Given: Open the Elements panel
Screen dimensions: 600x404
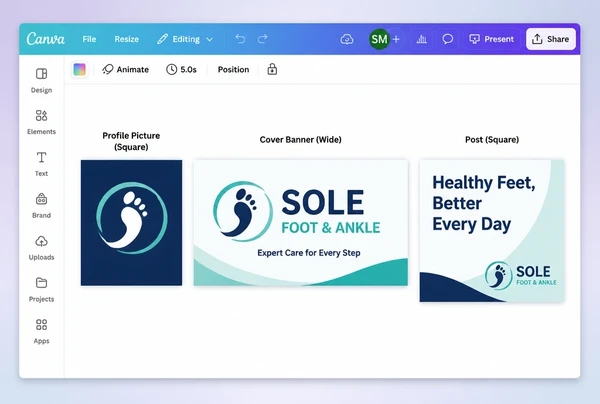Looking at the screenshot, I should [41, 122].
